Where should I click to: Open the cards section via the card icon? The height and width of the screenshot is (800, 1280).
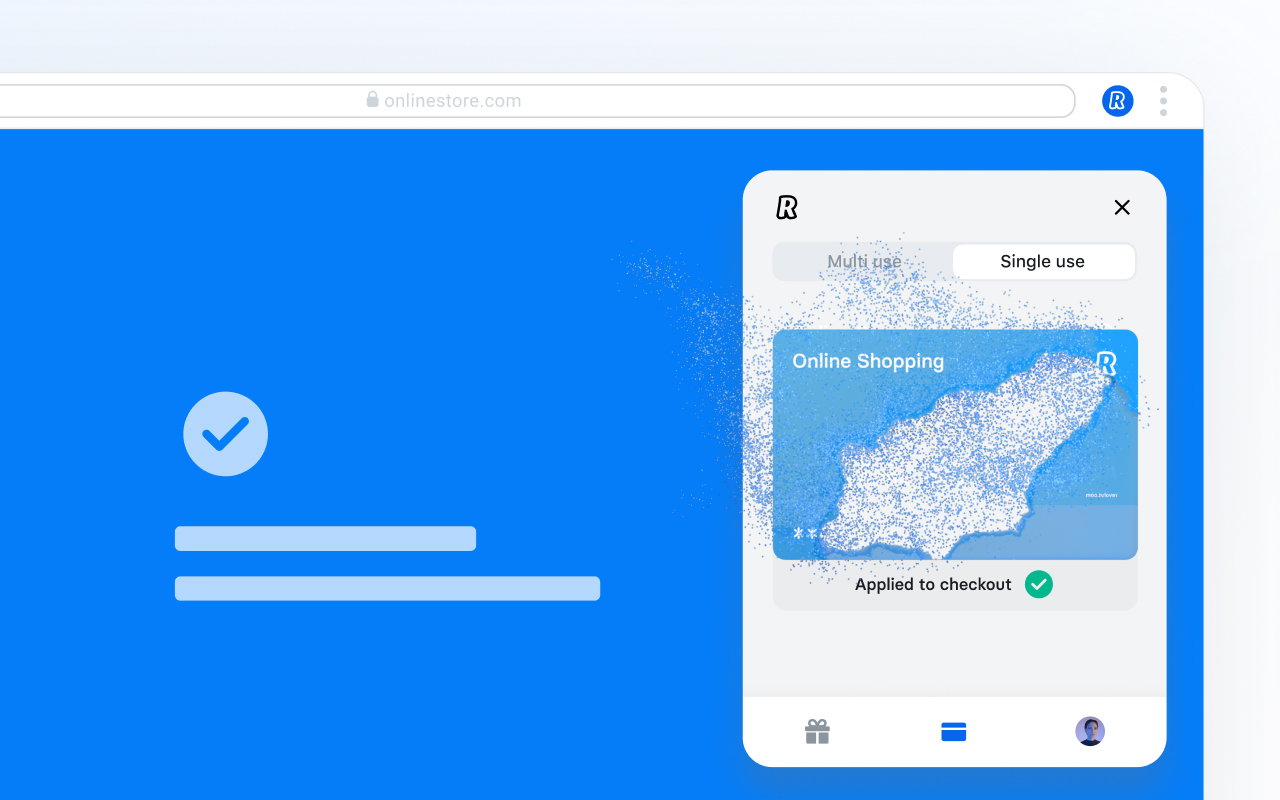[953, 731]
